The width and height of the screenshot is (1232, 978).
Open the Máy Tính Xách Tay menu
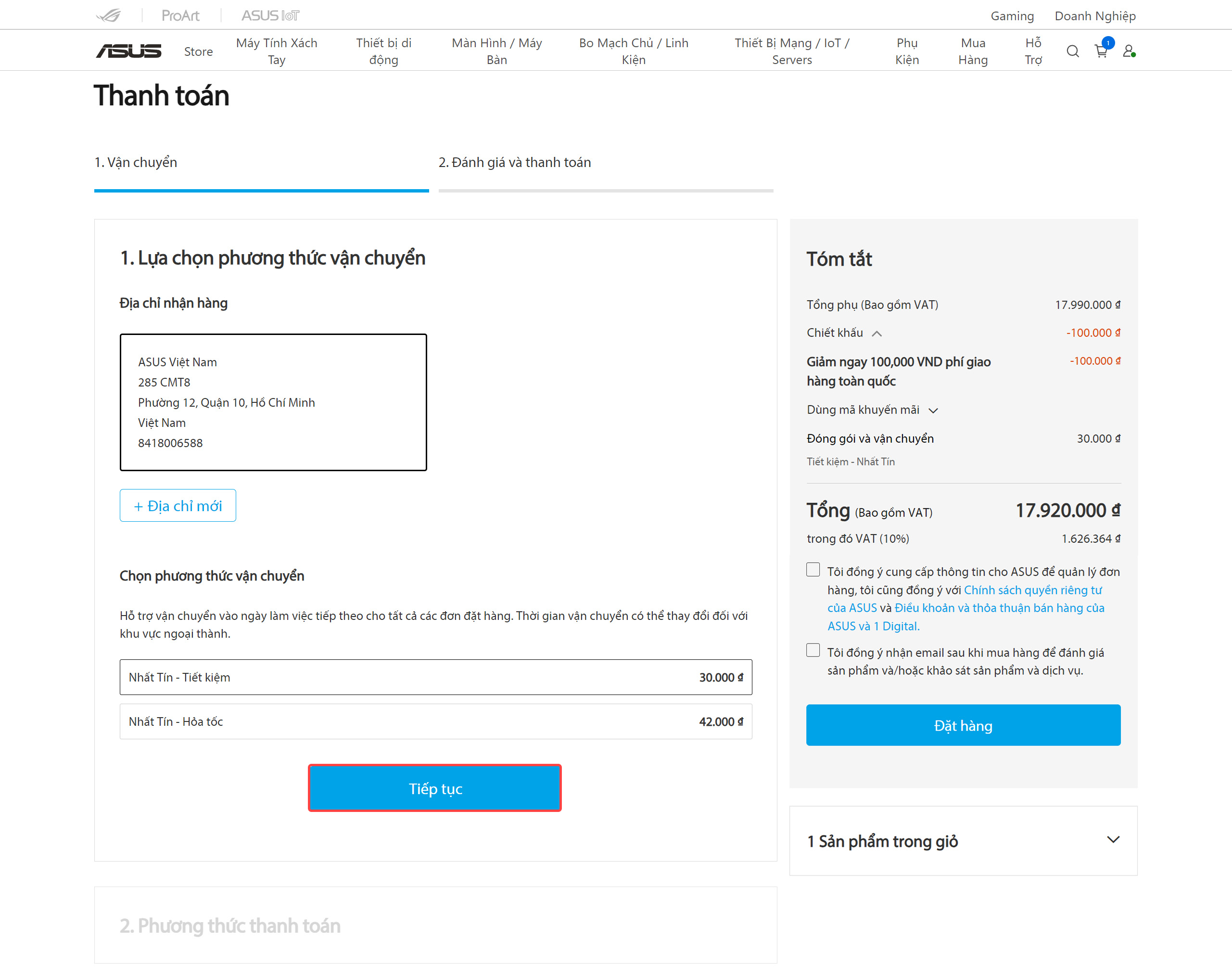[277, 51]
